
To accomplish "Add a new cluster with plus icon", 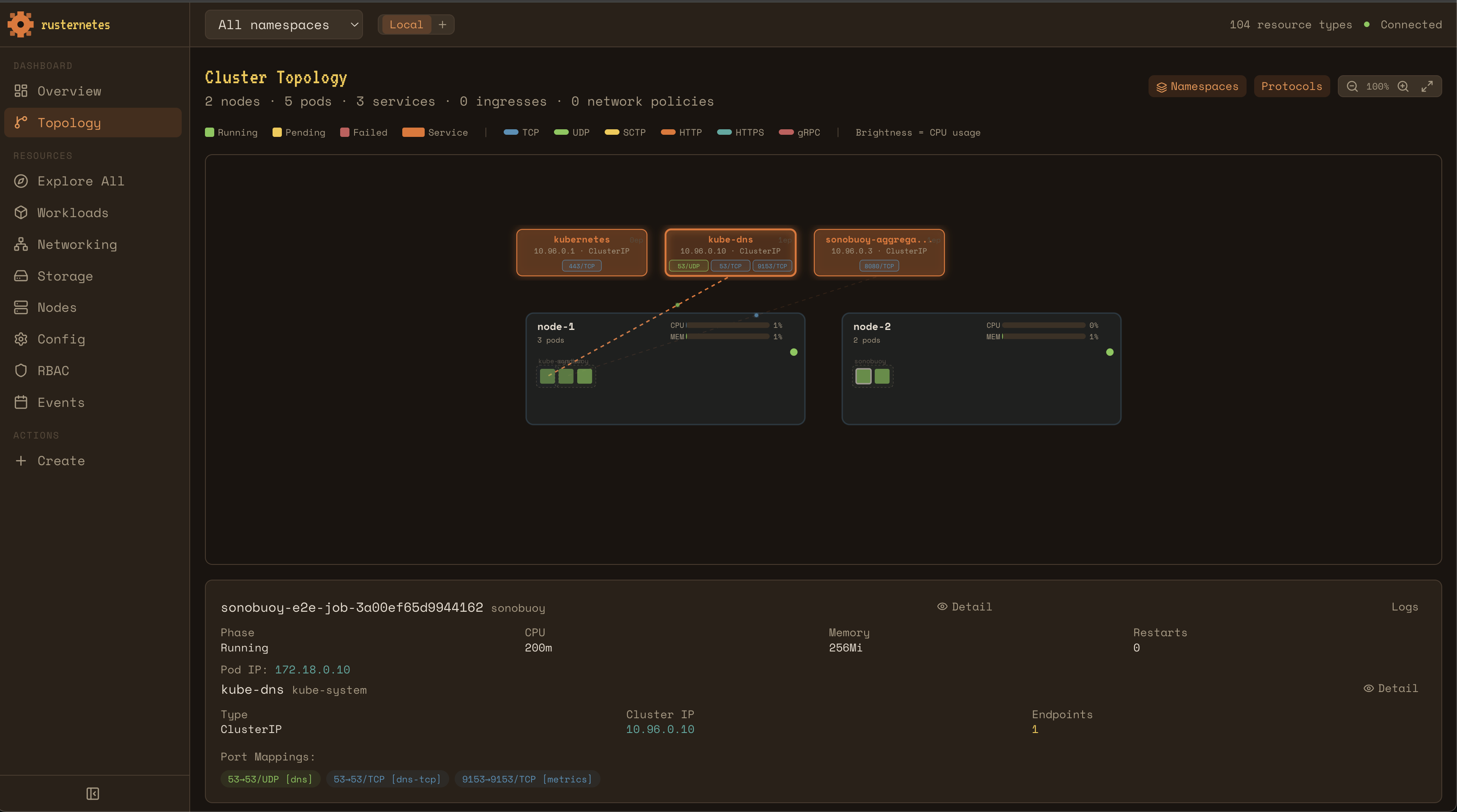I will coord(442,25).
